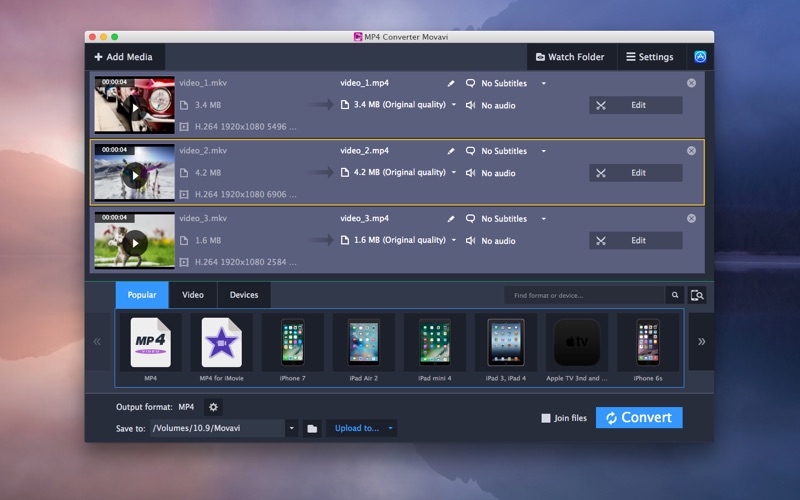Click the detect device icon
Screen dimensions: 800x500
pos(697,295)
